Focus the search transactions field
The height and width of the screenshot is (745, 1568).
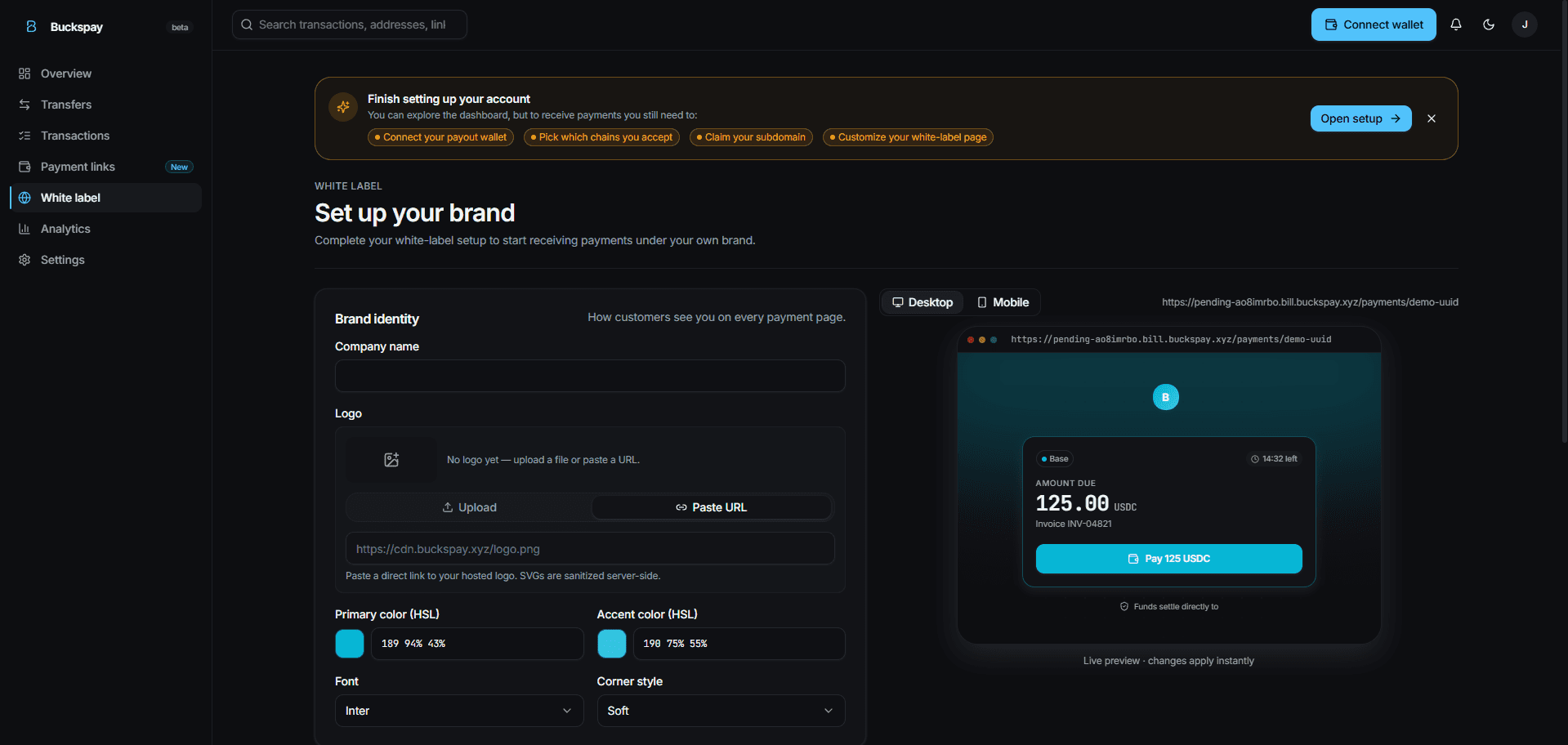pos(350,25)
